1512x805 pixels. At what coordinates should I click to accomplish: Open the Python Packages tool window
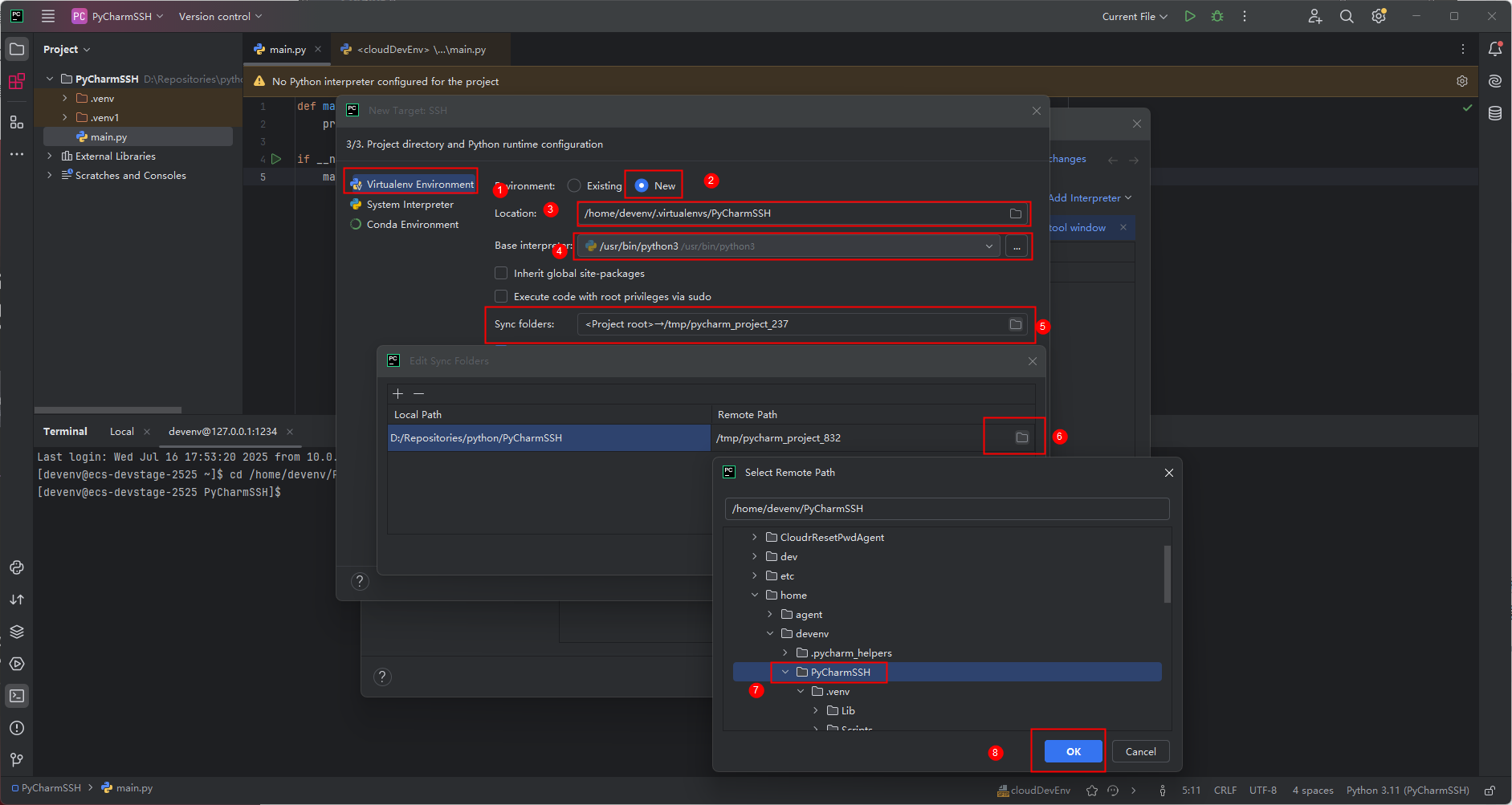(16, 632)
